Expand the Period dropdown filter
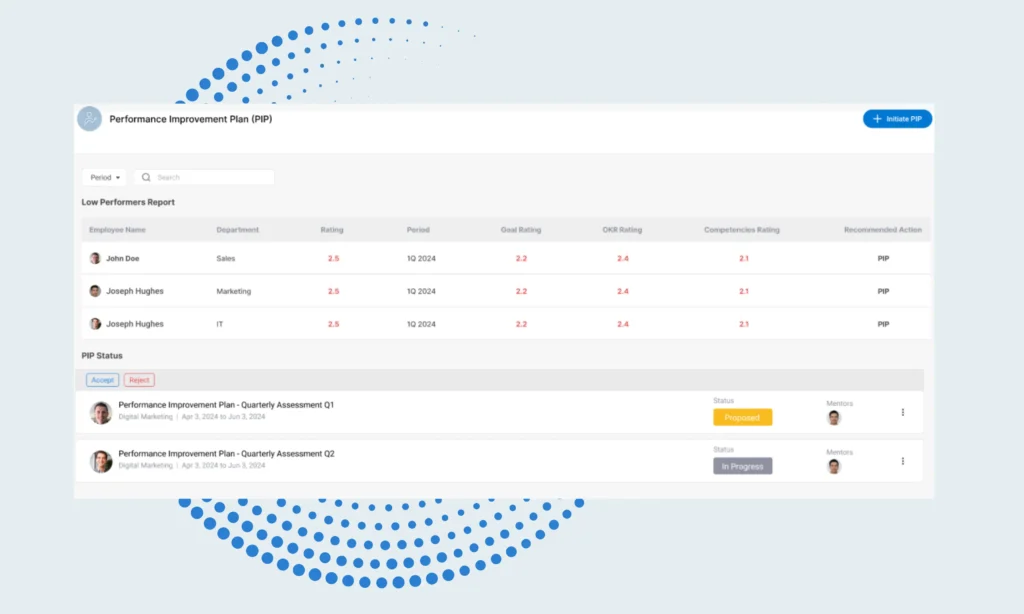This screenshot has width=1024, height=614. click(x=104, y=177)
